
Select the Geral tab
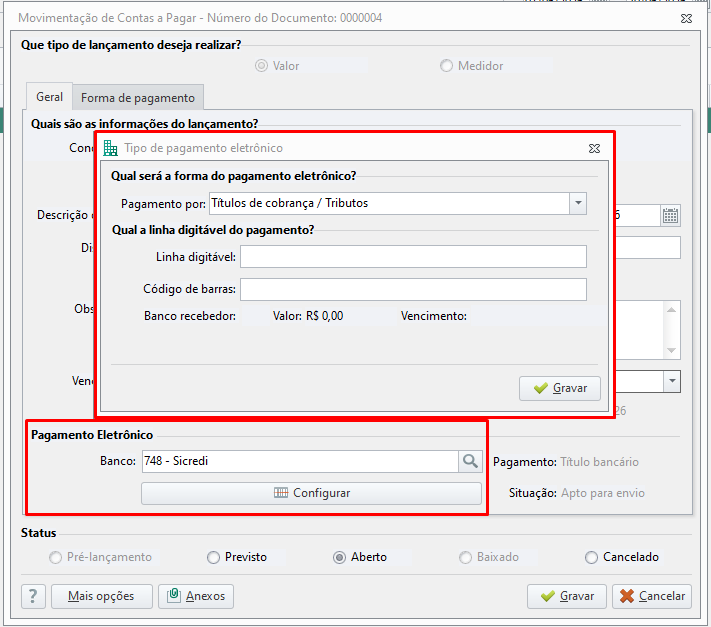pyautogui.click(x=49, y=97)
